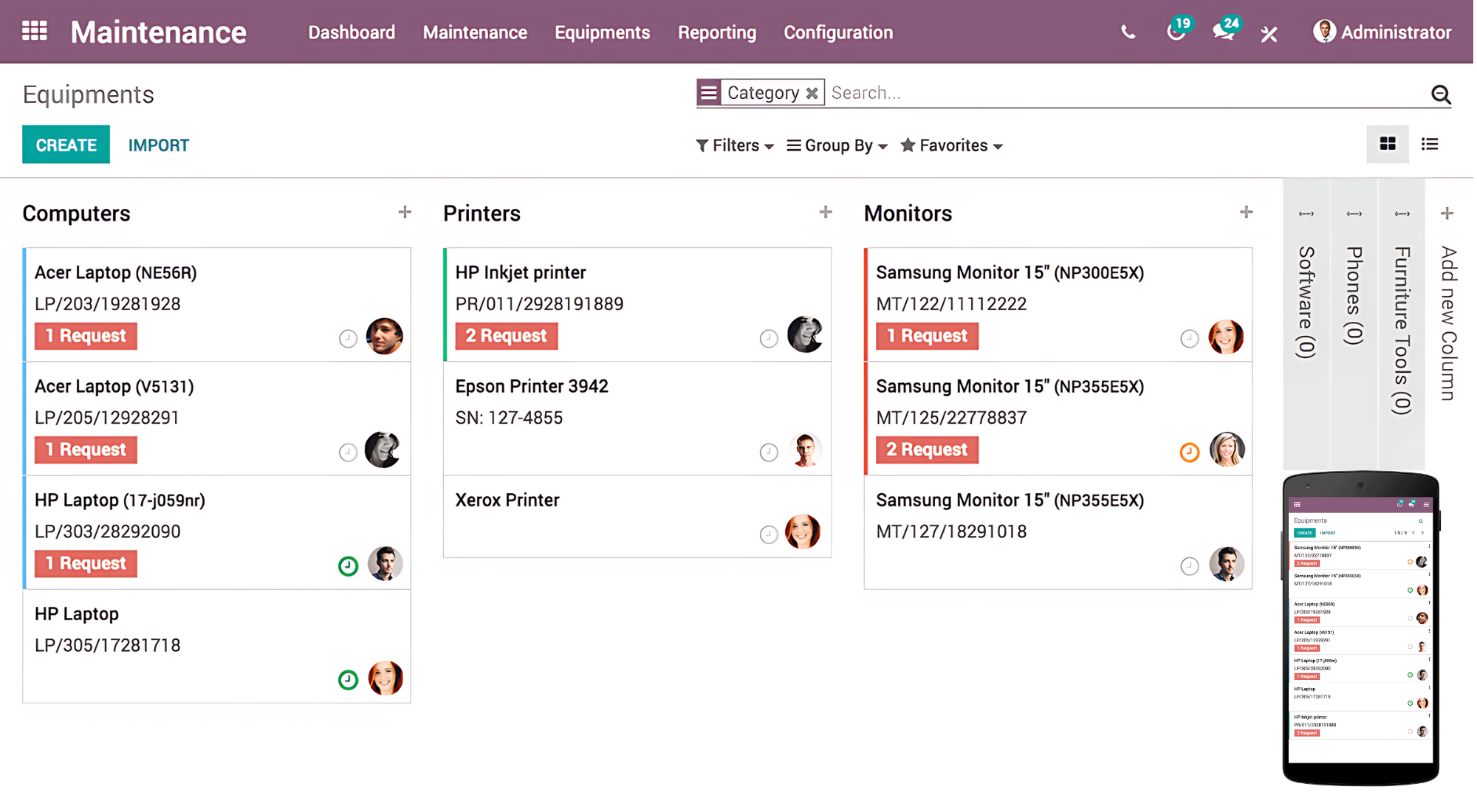
Task: Open activities clock icon with 19 badge
Action: (x=1176, y=32)
